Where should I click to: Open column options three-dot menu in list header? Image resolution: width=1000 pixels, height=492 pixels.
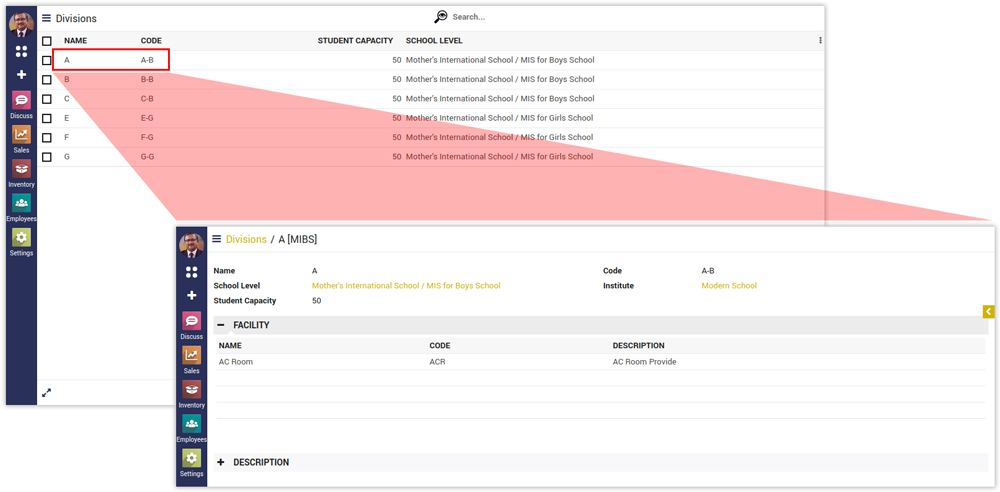tap(820, 41)
